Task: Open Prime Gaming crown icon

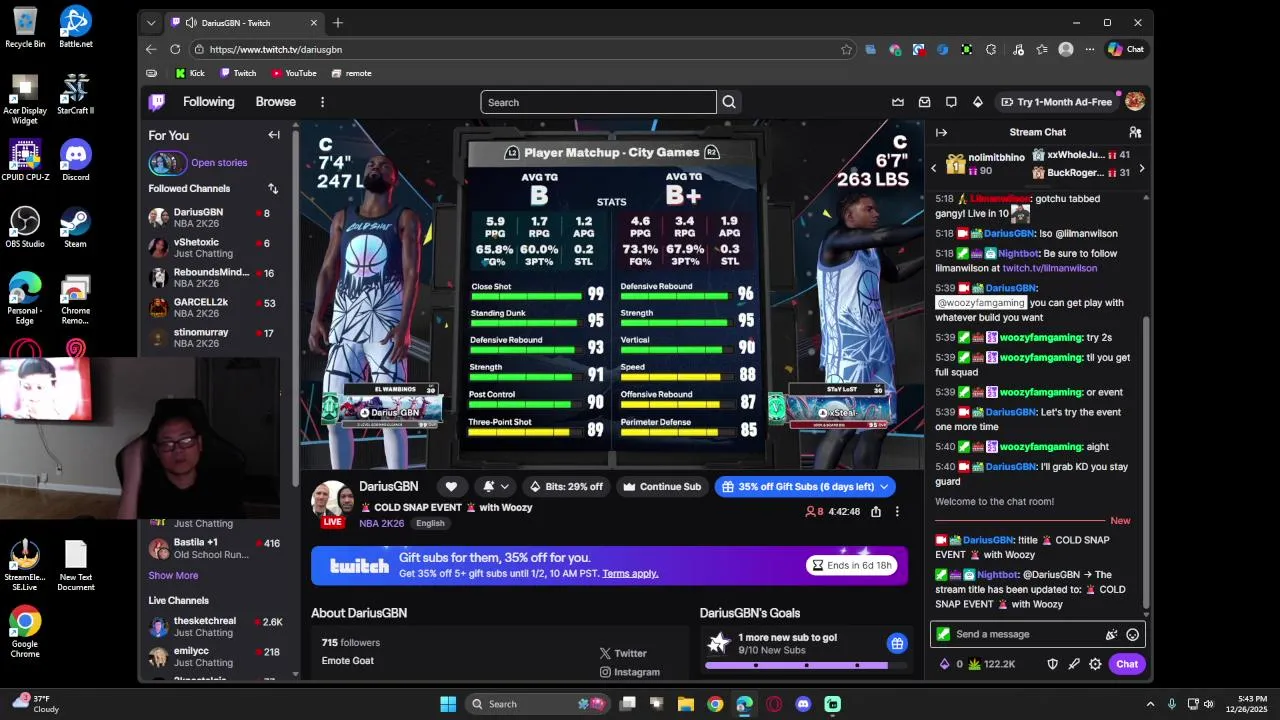Action: [x=898, y=102]
